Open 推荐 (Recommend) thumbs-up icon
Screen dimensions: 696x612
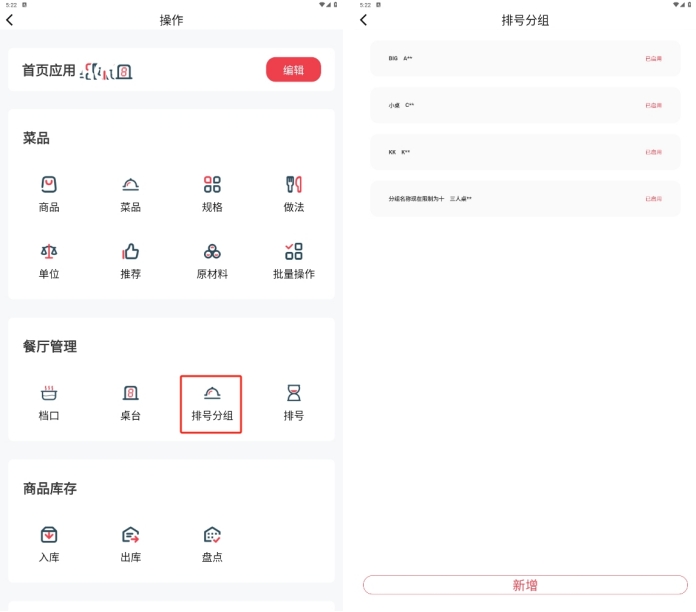tap(130, 251)
